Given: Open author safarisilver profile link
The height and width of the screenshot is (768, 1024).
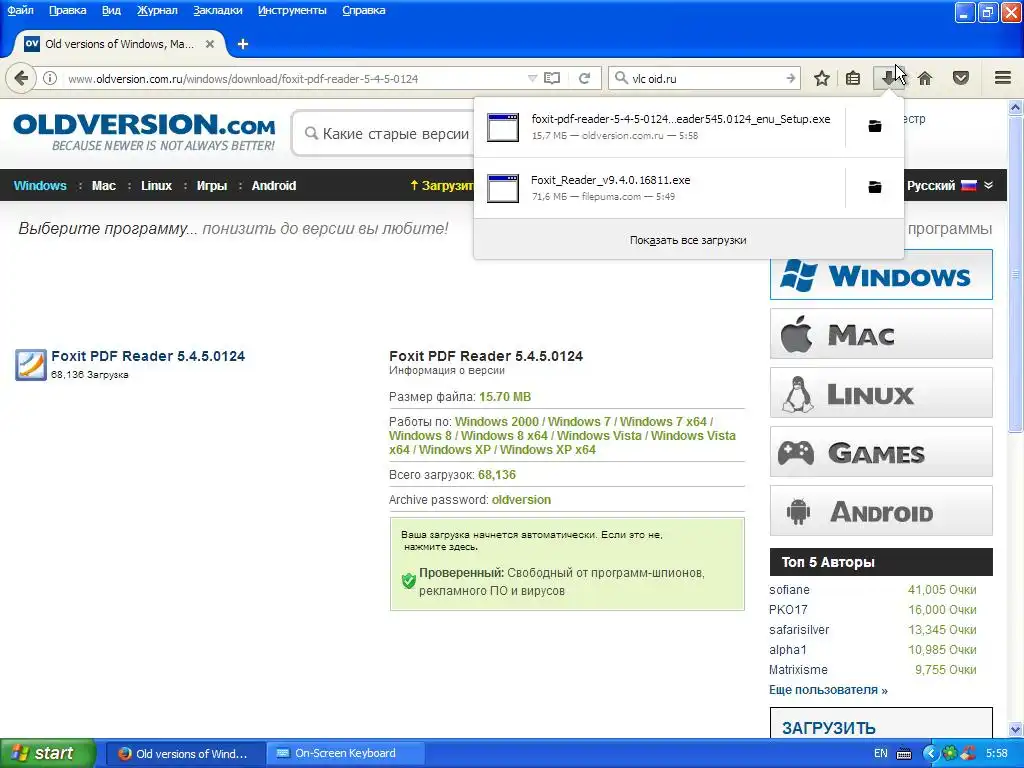Looking at the screenshot, I should 799,630.
